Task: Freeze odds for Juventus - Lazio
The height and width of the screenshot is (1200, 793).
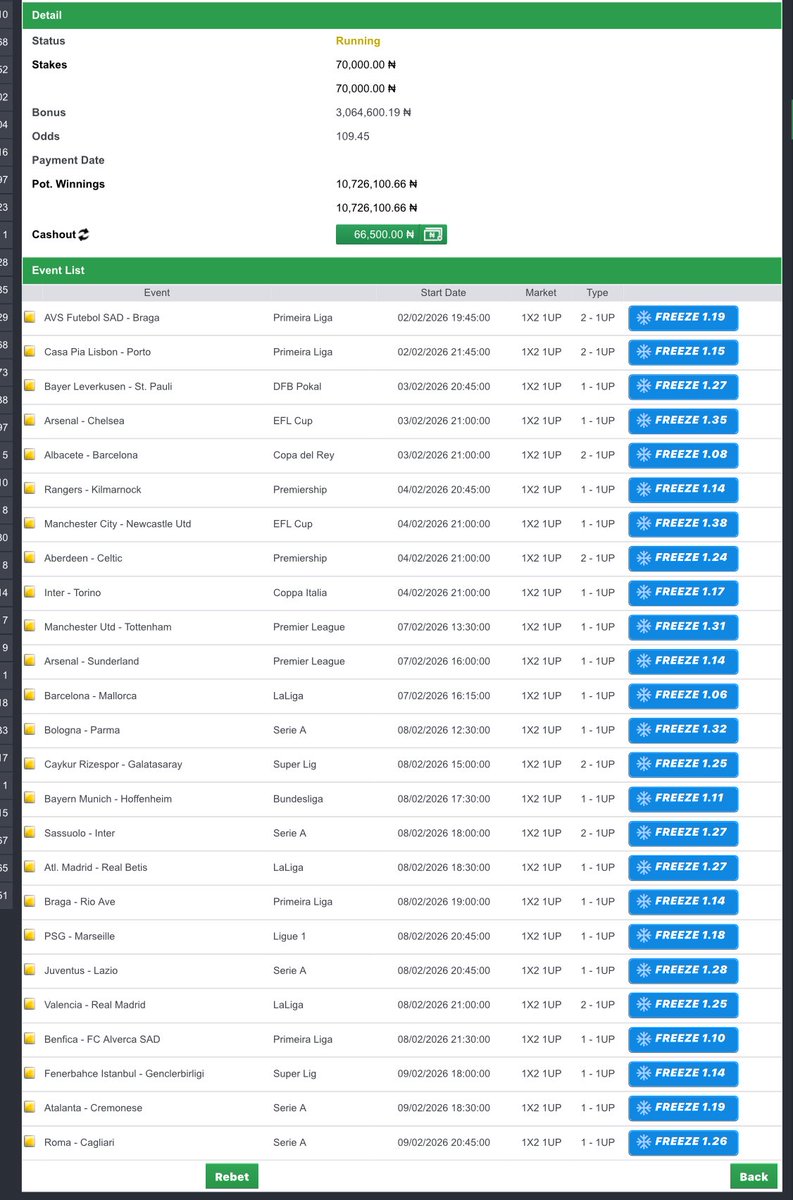Action: click(x=683, y=970)
